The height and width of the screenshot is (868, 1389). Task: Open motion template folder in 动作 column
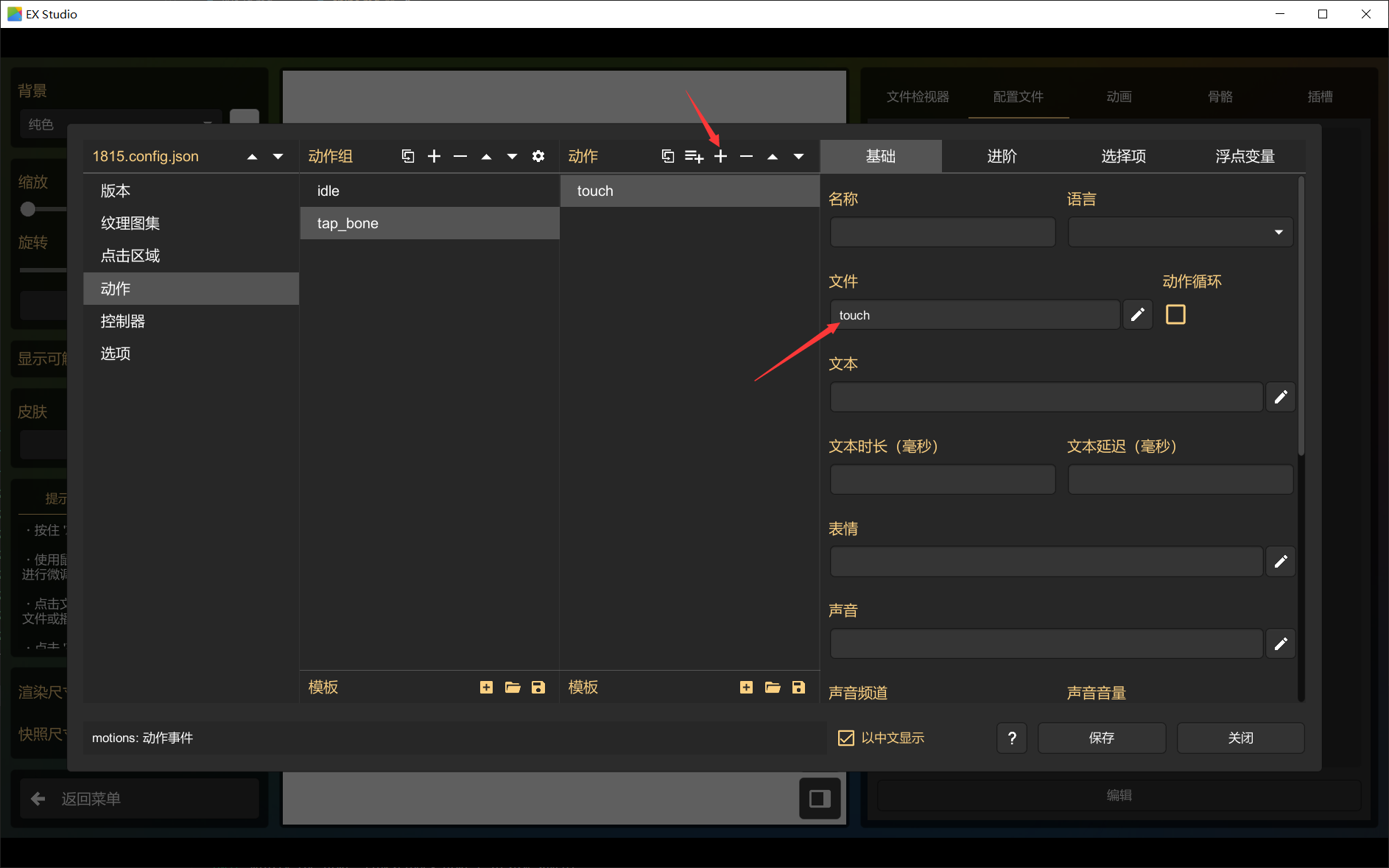coord(773,687)
